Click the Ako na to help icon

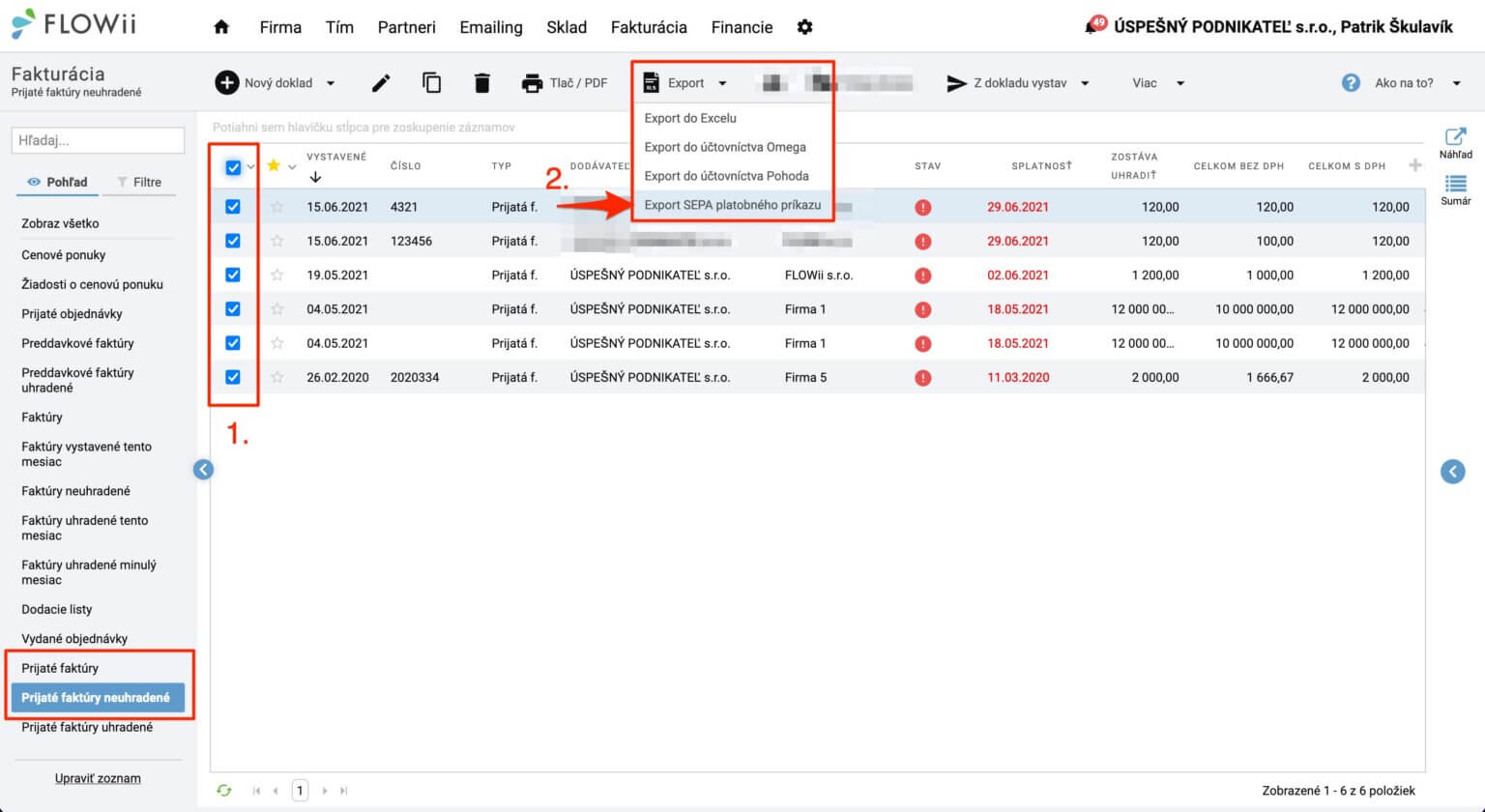tap(1351, 83)
